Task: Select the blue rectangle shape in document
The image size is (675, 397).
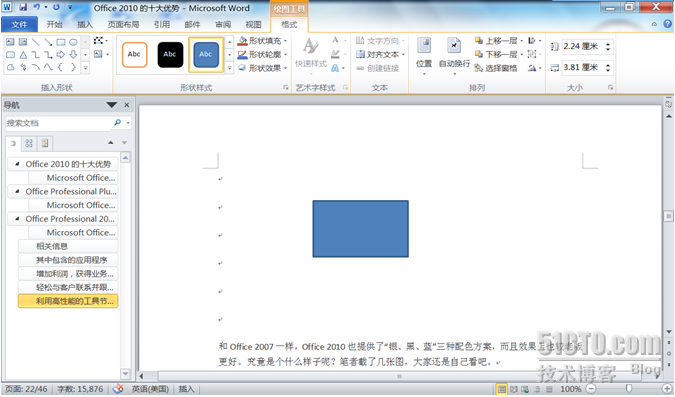Action: [x=360, y=229]
